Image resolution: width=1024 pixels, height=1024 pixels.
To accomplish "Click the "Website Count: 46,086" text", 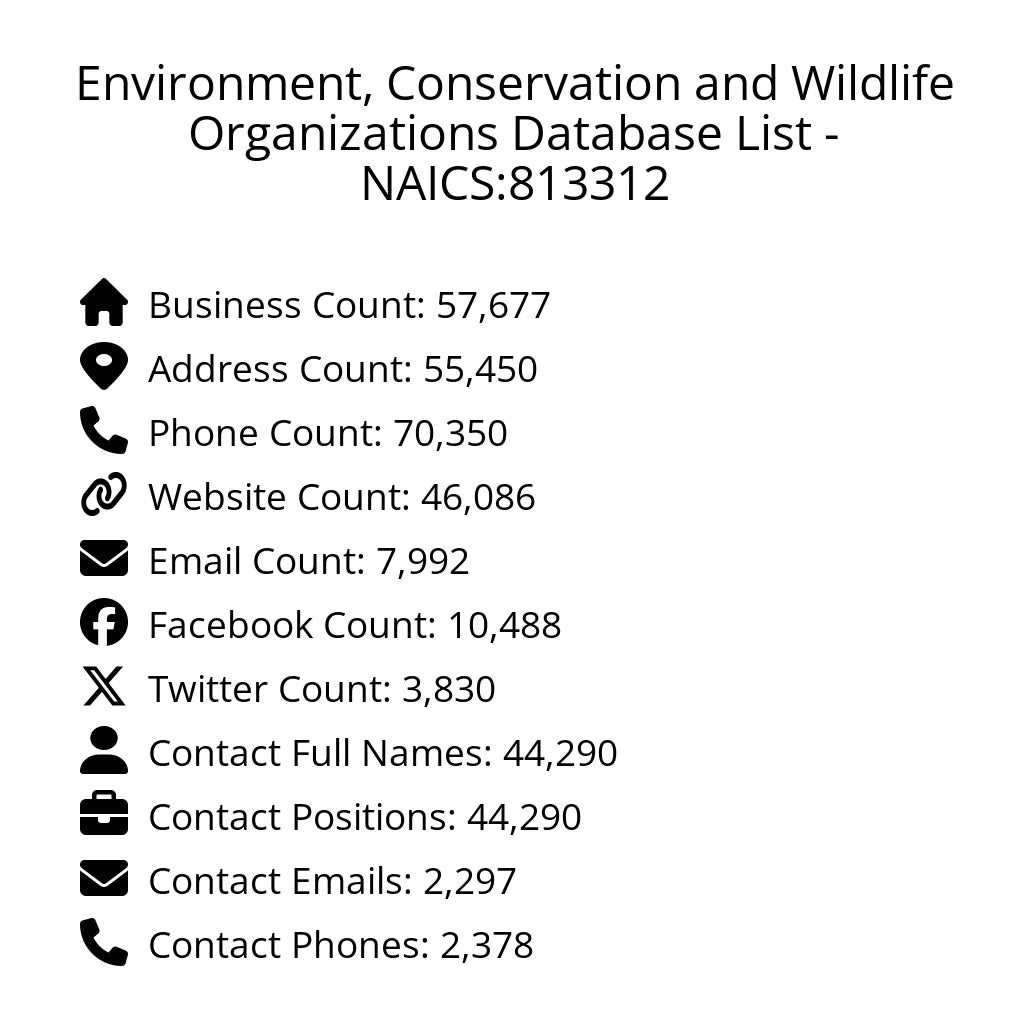I will (342, 497).
